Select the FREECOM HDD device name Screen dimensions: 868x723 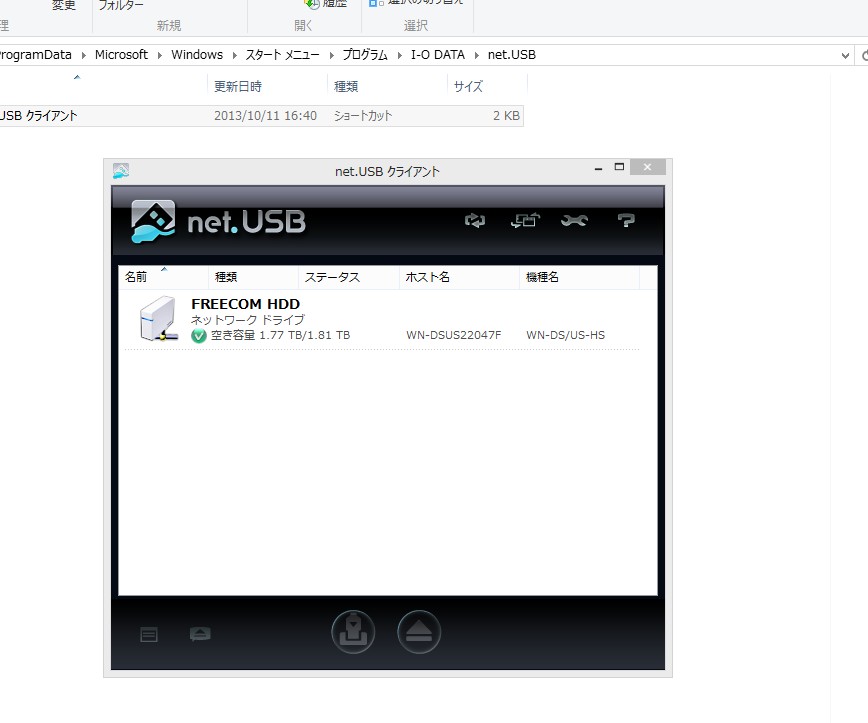(245, 304)
